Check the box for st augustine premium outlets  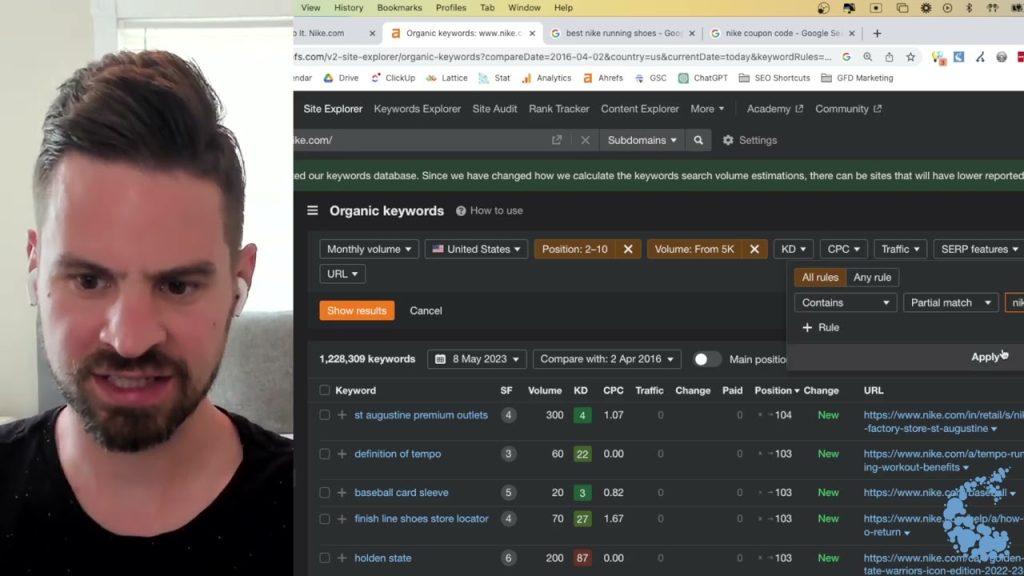point(325,415)
